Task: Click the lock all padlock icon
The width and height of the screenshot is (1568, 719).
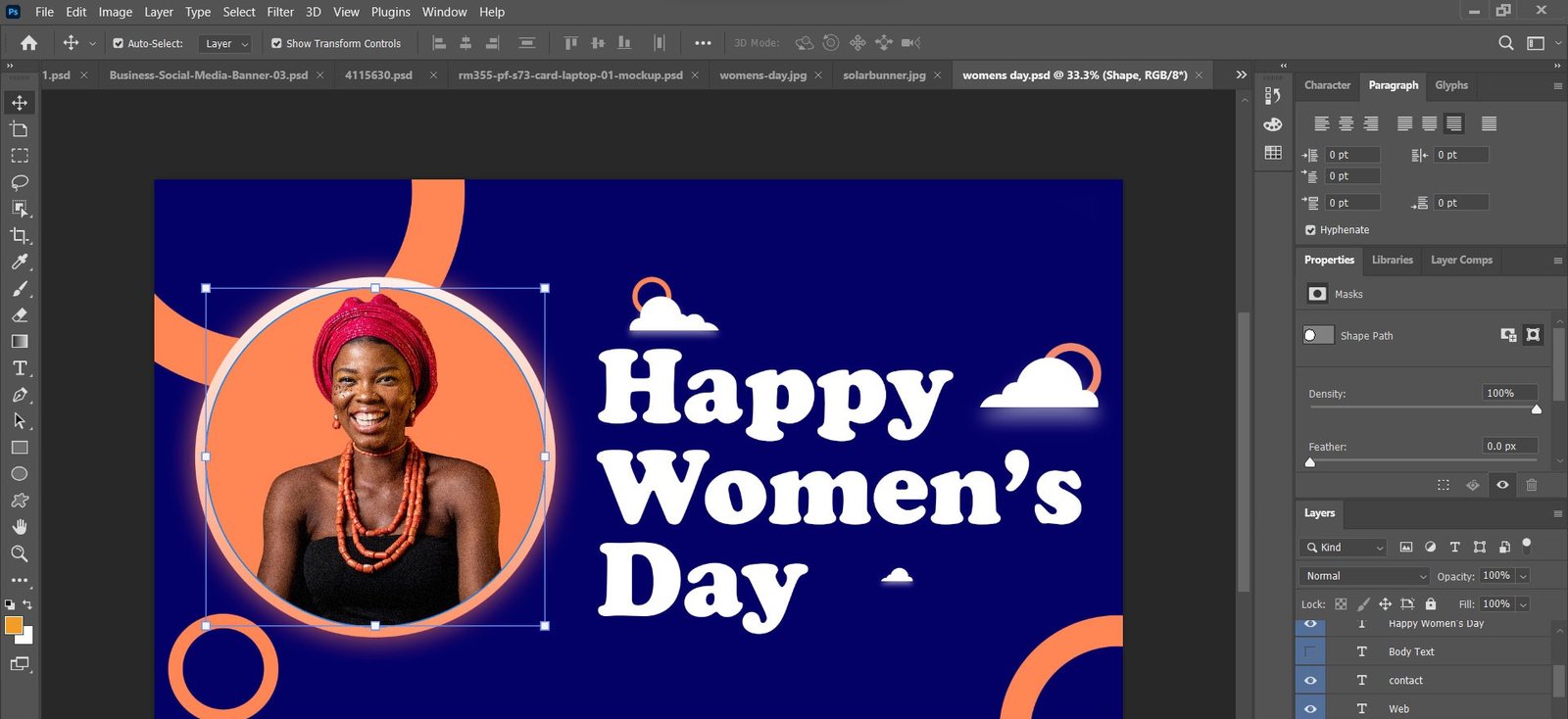Action: (x=1431, y=604)
